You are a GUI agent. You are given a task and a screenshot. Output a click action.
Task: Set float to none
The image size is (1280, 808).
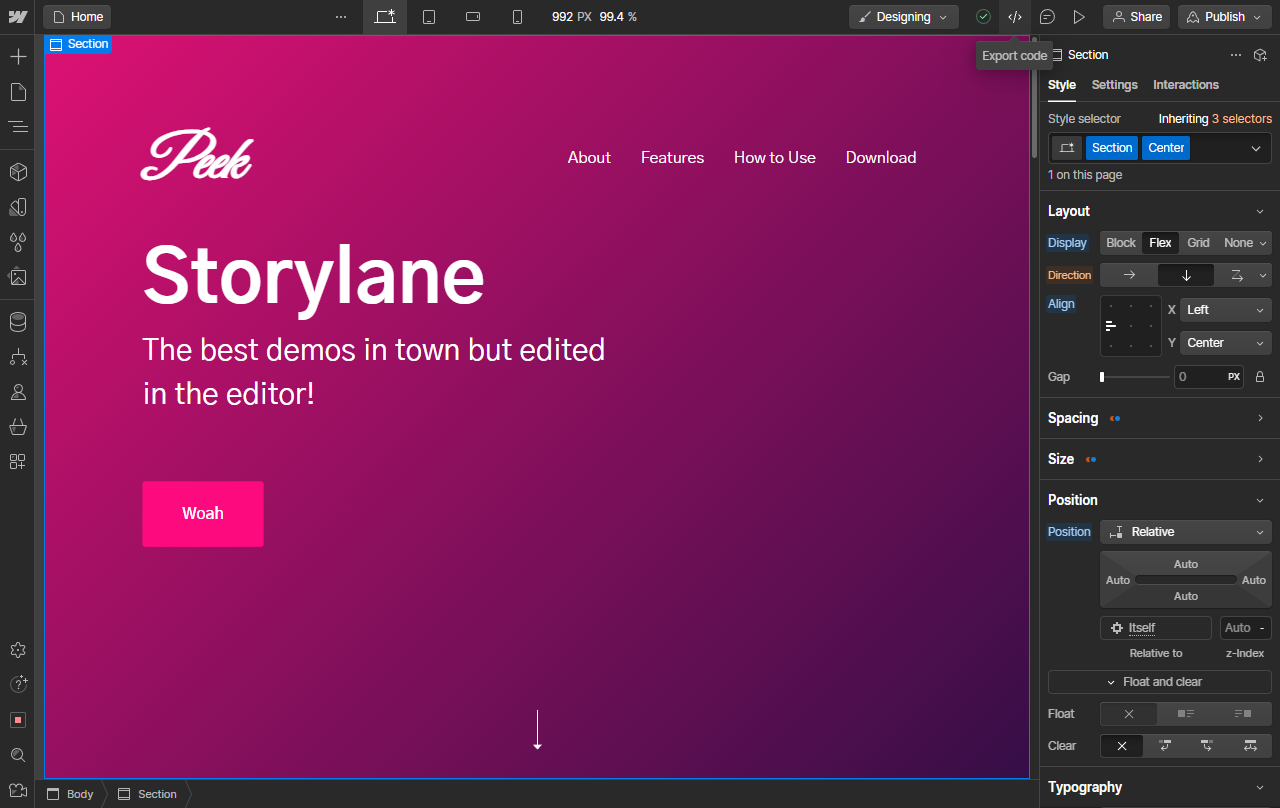point(1129,714)
